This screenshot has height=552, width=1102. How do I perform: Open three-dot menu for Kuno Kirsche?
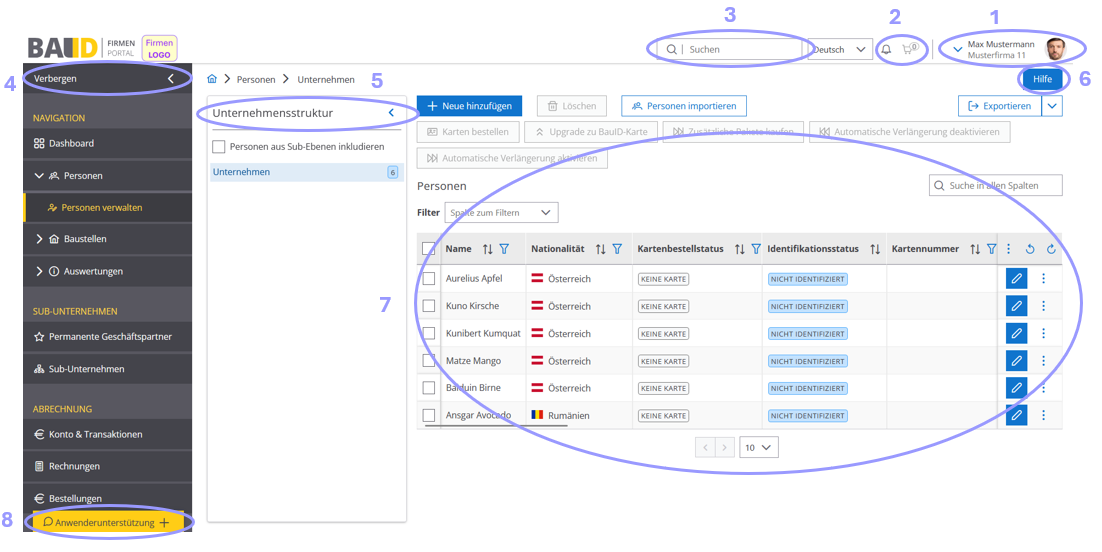click(1043, 306)
